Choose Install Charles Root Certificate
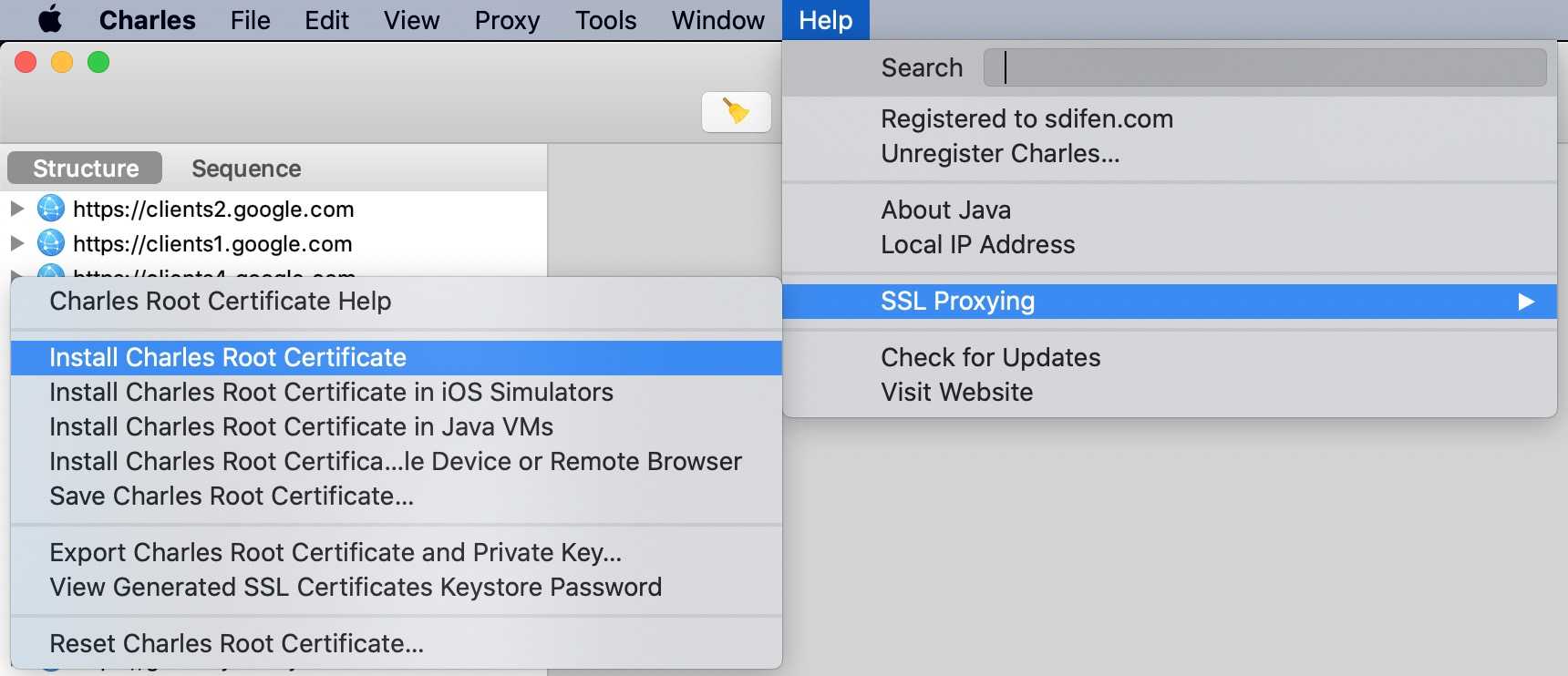Image resolution: width=1568 pixels, height=676 pixels. click(x=228, y=357)
